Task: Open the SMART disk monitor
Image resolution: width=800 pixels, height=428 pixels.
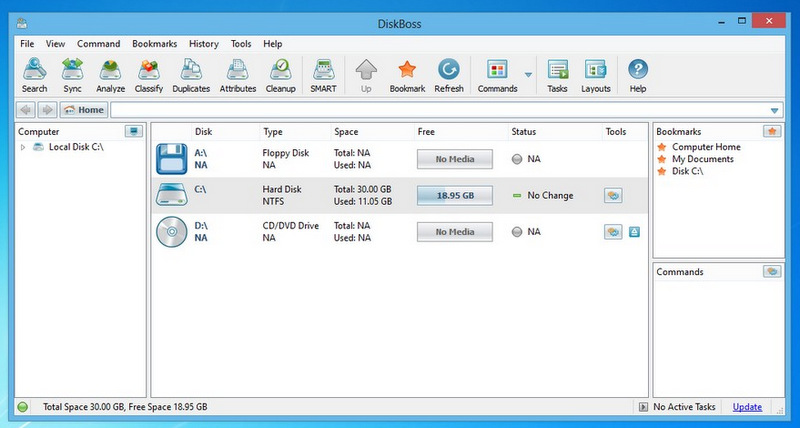Action: pos(323,75)
